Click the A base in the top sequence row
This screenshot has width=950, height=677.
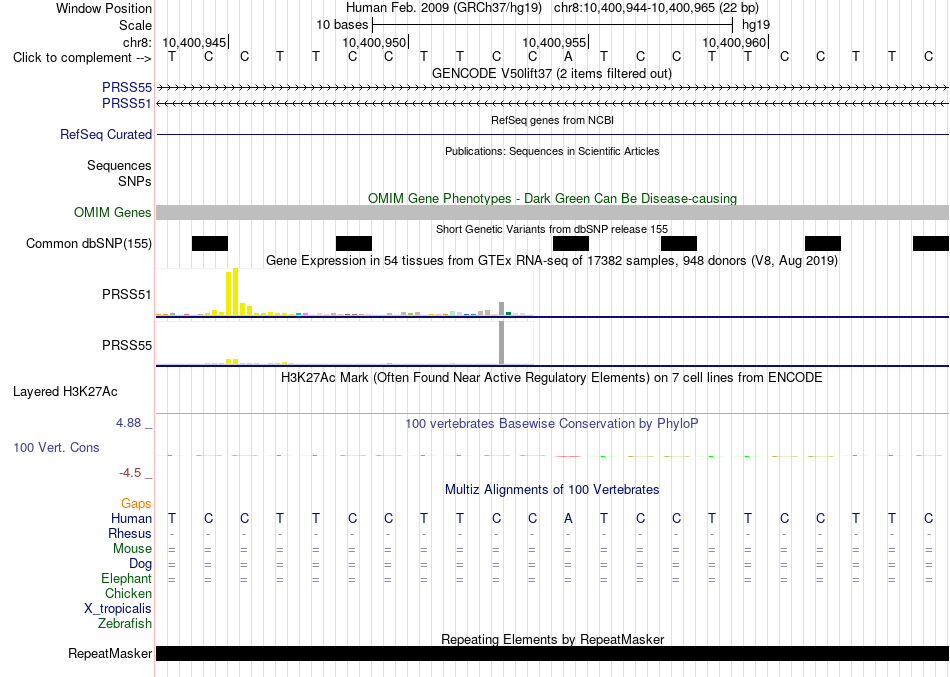click(568, 57)
